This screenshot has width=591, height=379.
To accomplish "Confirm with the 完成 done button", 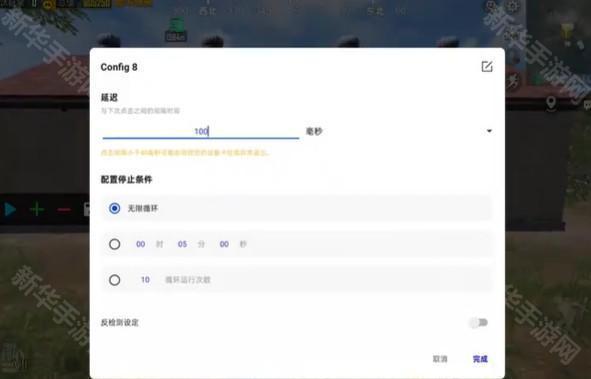I will pos(480,359).
